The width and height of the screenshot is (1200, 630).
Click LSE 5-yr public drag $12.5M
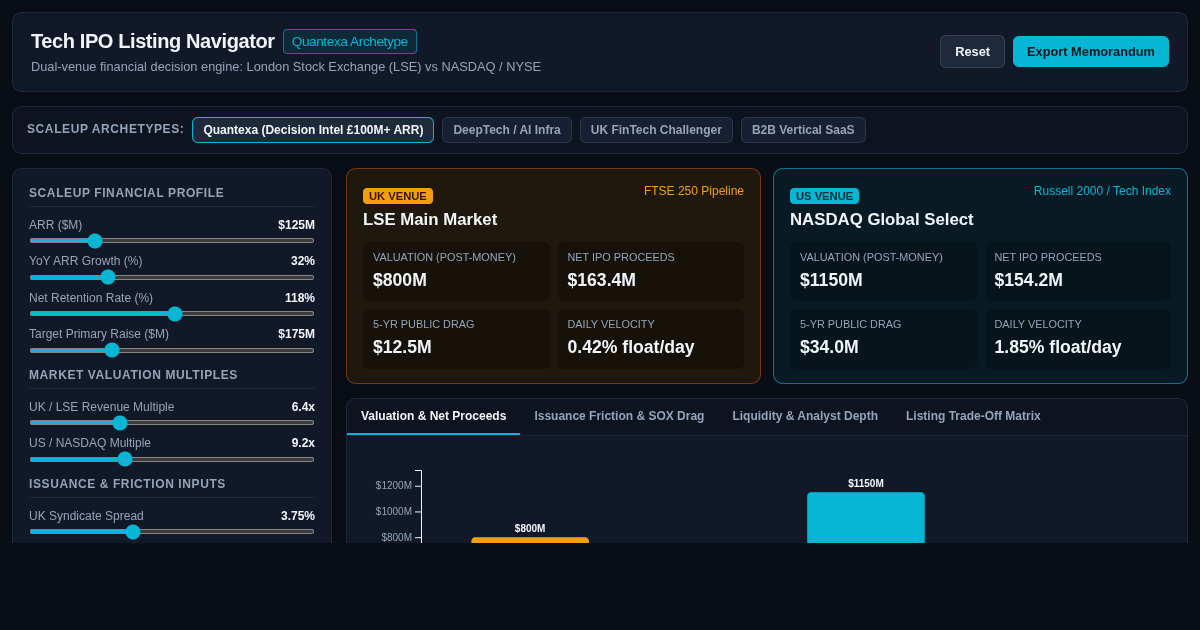click(x=456, y=338)
